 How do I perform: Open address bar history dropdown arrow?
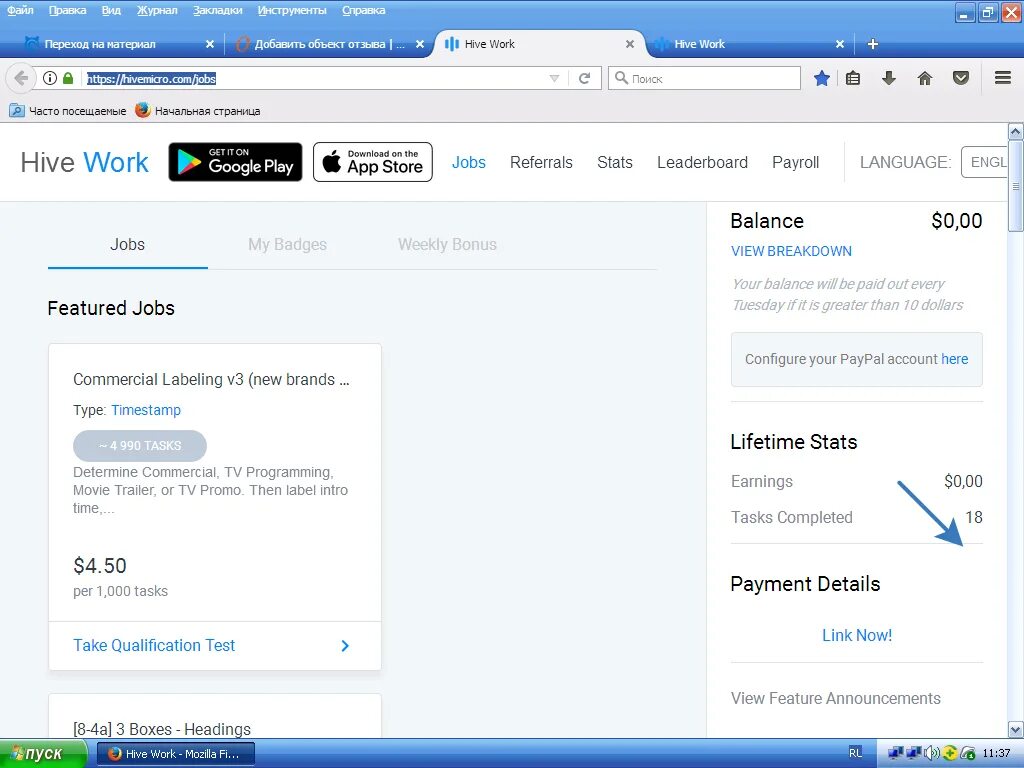click(x=554, y=78)
